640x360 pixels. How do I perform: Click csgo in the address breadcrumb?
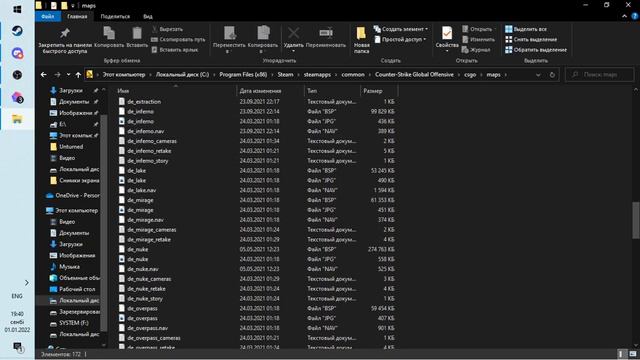pyautogui.click(x=470, y=75)
